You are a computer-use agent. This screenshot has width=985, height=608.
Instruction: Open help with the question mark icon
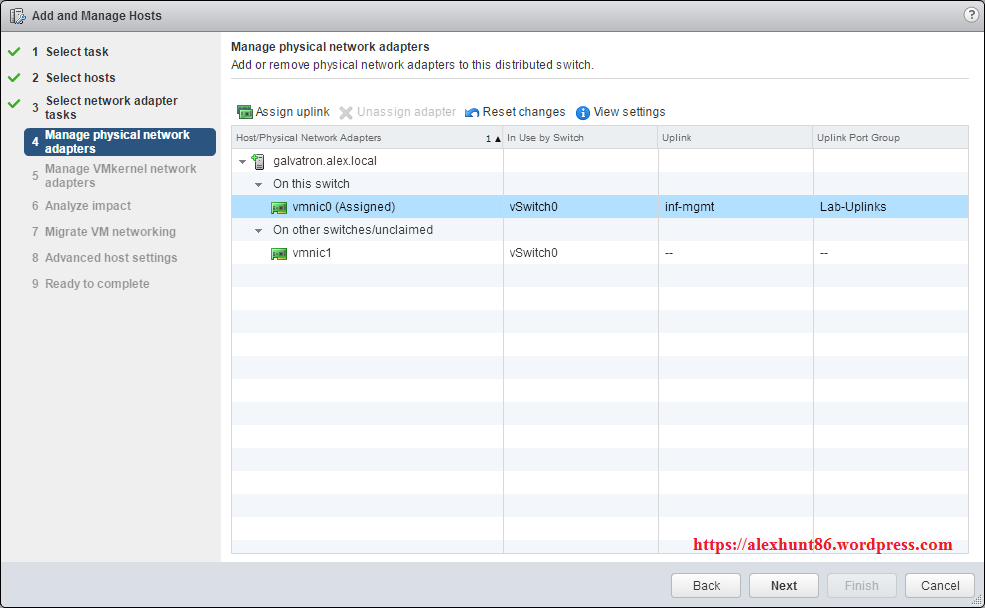[970, 15]
